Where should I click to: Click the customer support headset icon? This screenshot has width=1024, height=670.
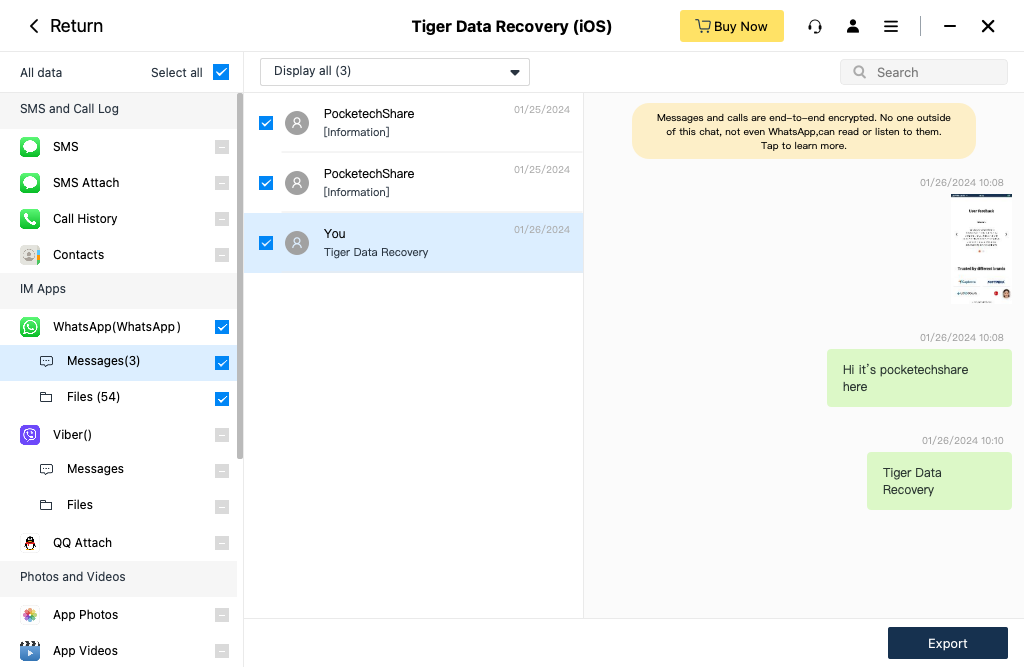(x=815, y=26)
